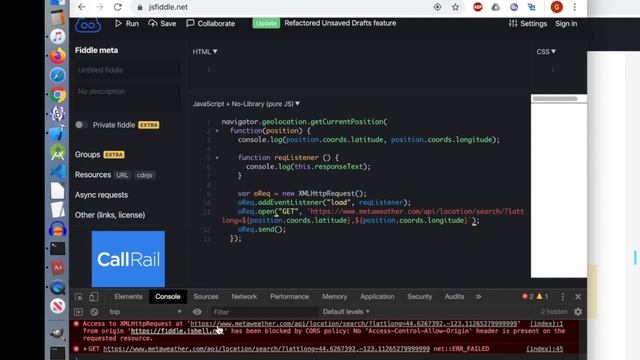Open the Default levels dropdown
Viewport: 640px width, 360px height.
(x=346, y=312)
